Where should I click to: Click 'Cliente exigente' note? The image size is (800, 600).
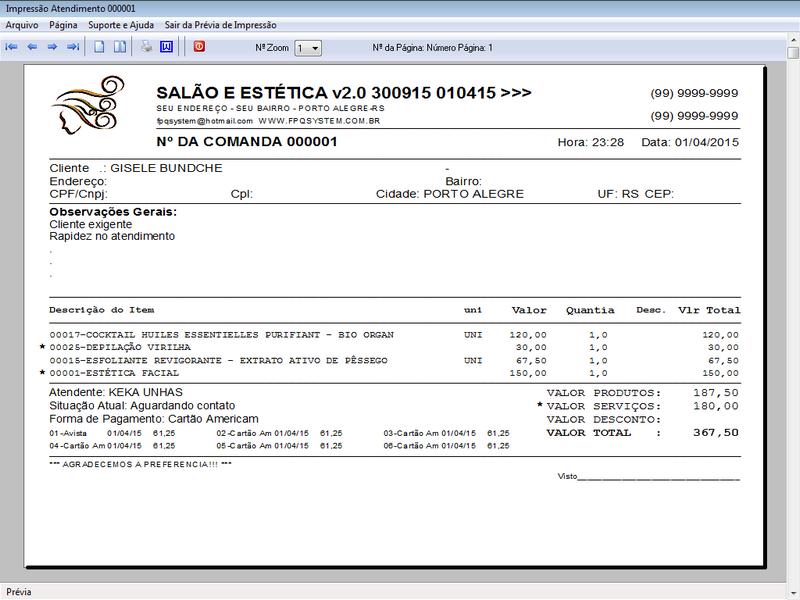click(91, 224)
